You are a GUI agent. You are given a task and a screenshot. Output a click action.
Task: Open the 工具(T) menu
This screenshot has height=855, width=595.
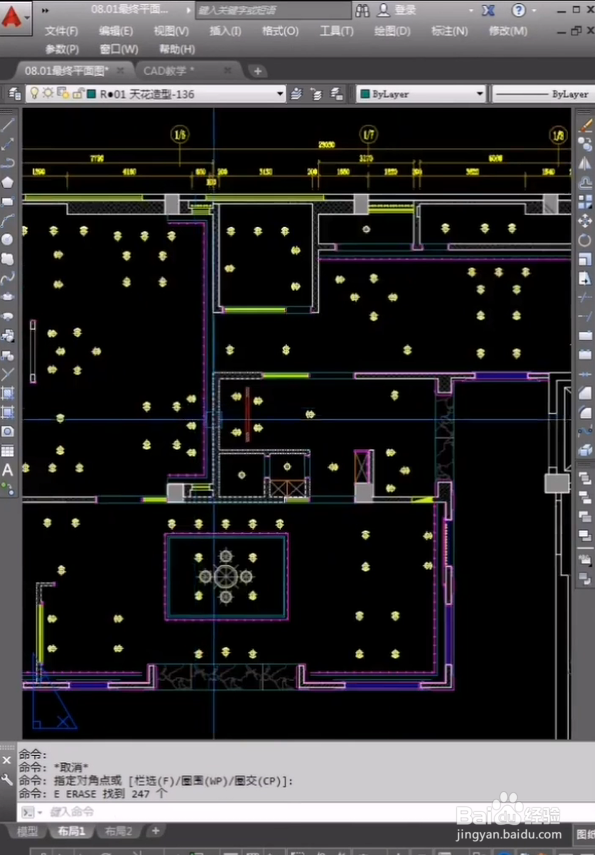tap(336, 31)
